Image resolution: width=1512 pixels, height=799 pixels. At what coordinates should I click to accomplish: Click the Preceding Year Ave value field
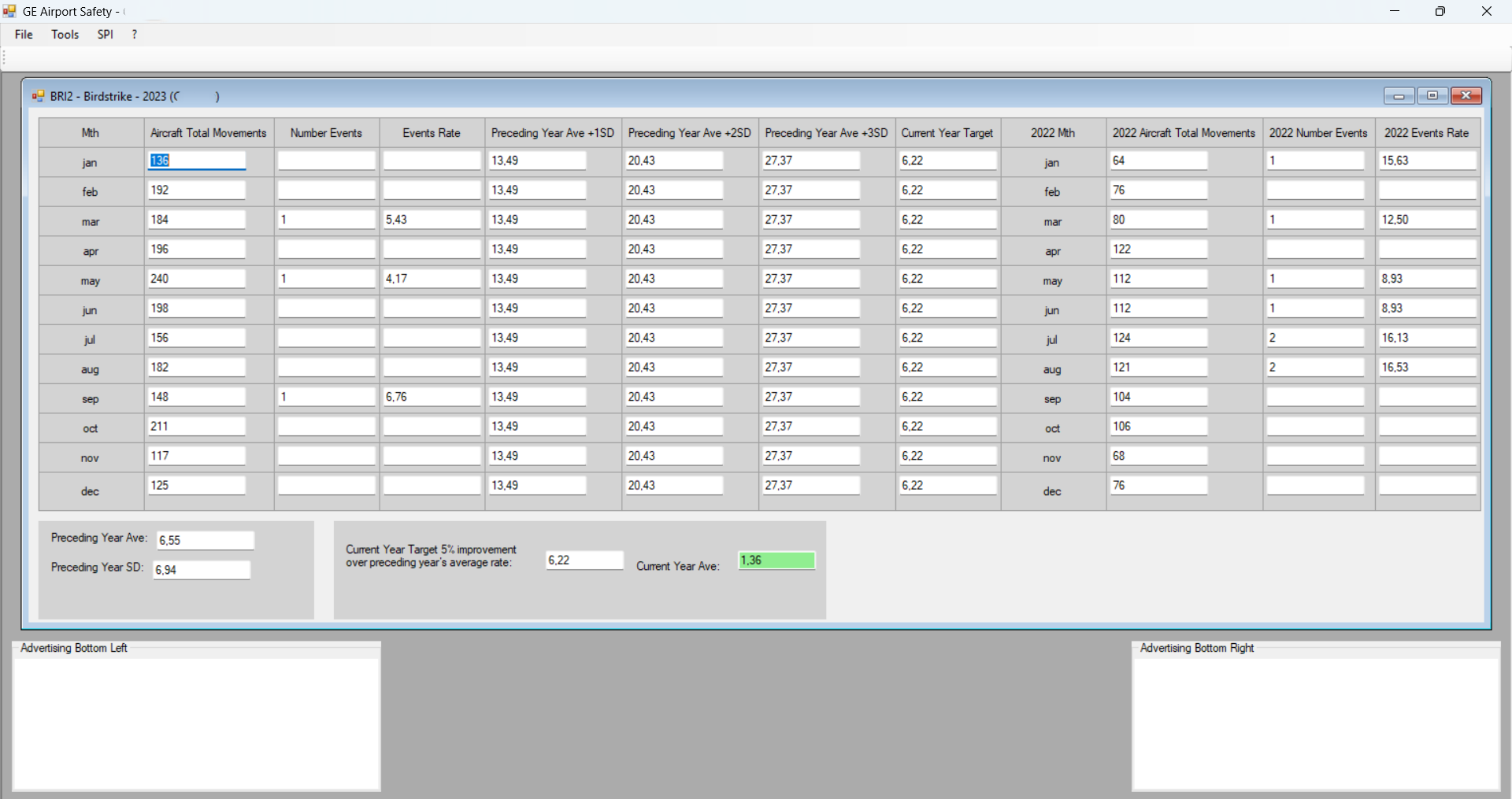coord(205,540)
